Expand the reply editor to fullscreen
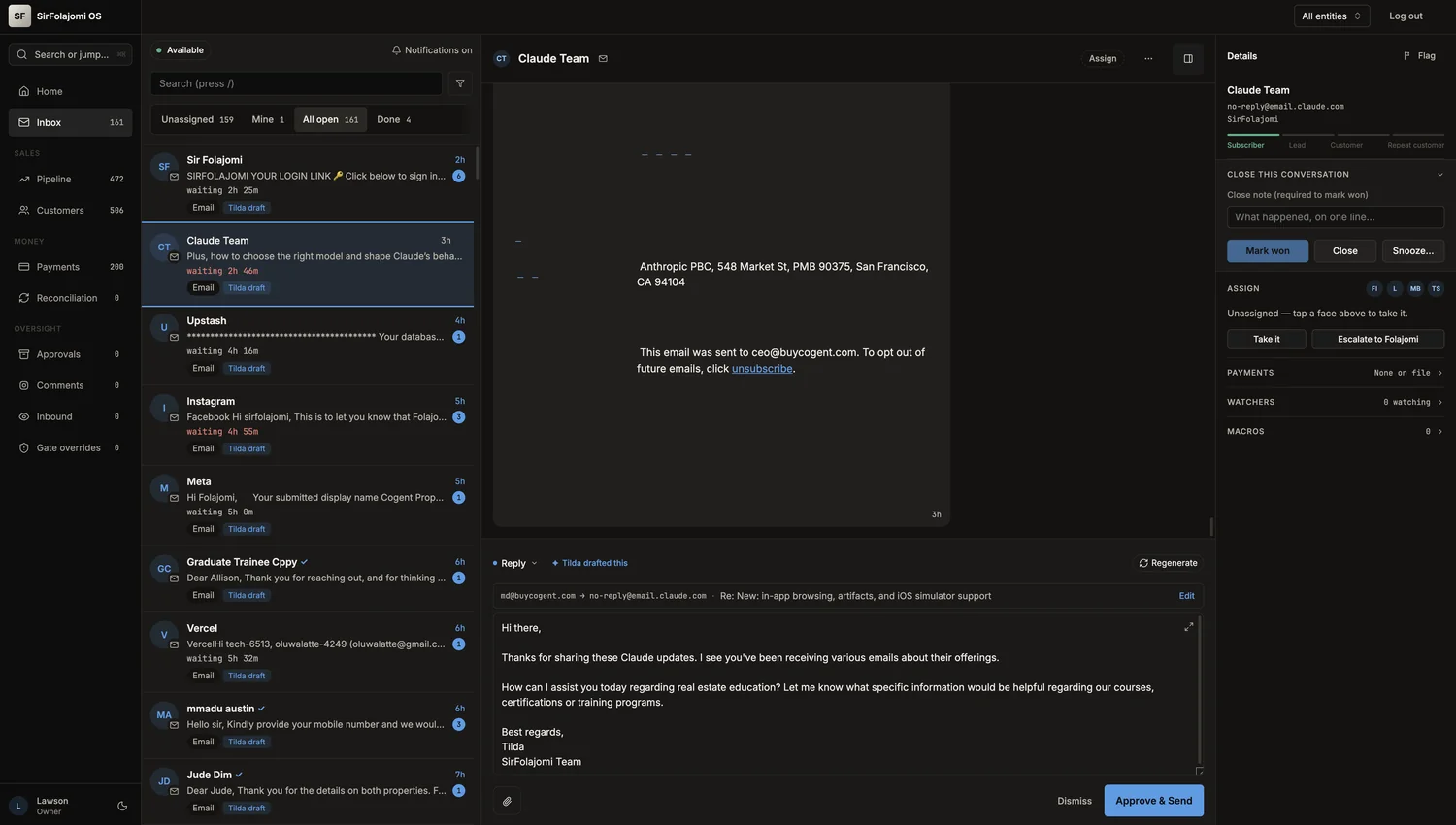This screenshot has height=825, width=1456. coord(1188,627)
